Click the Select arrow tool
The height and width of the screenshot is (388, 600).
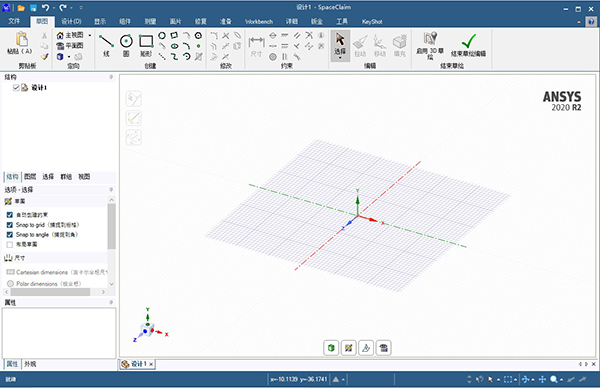(x=340, y=39)
